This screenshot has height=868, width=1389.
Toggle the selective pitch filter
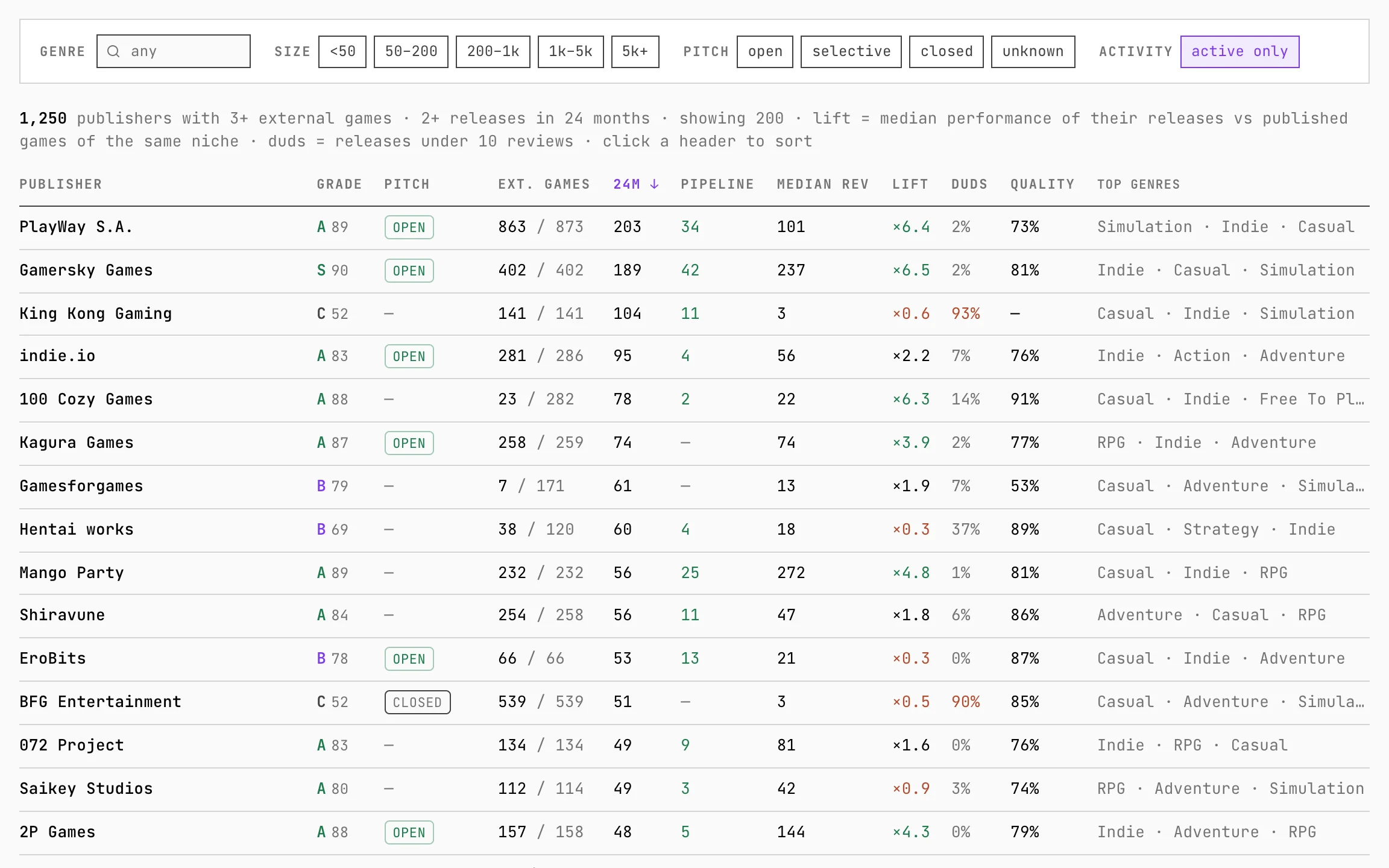pyautogui.click(x=851, y=51)
